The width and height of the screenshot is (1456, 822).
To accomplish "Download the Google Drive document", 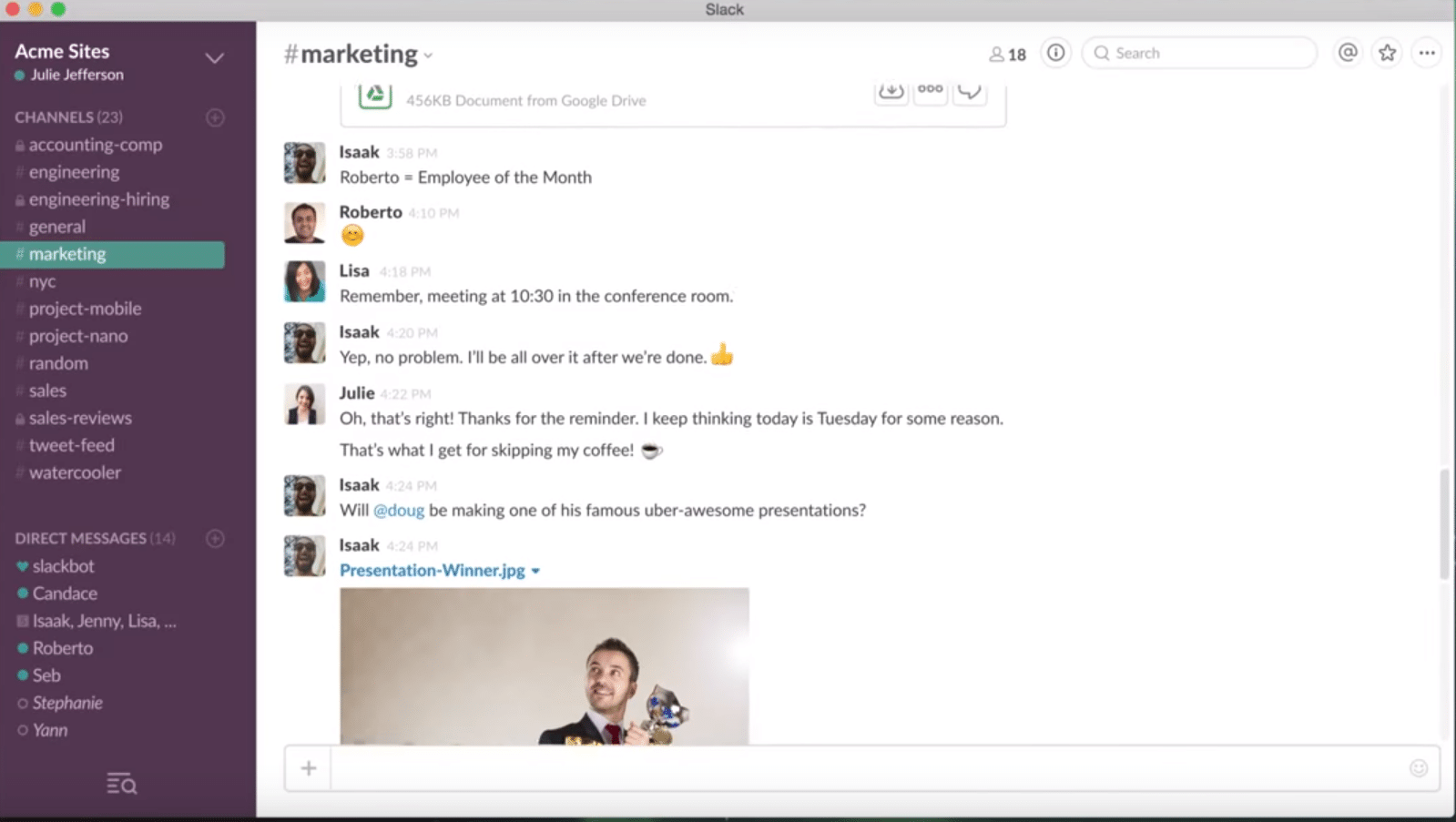I will point(891,92).
